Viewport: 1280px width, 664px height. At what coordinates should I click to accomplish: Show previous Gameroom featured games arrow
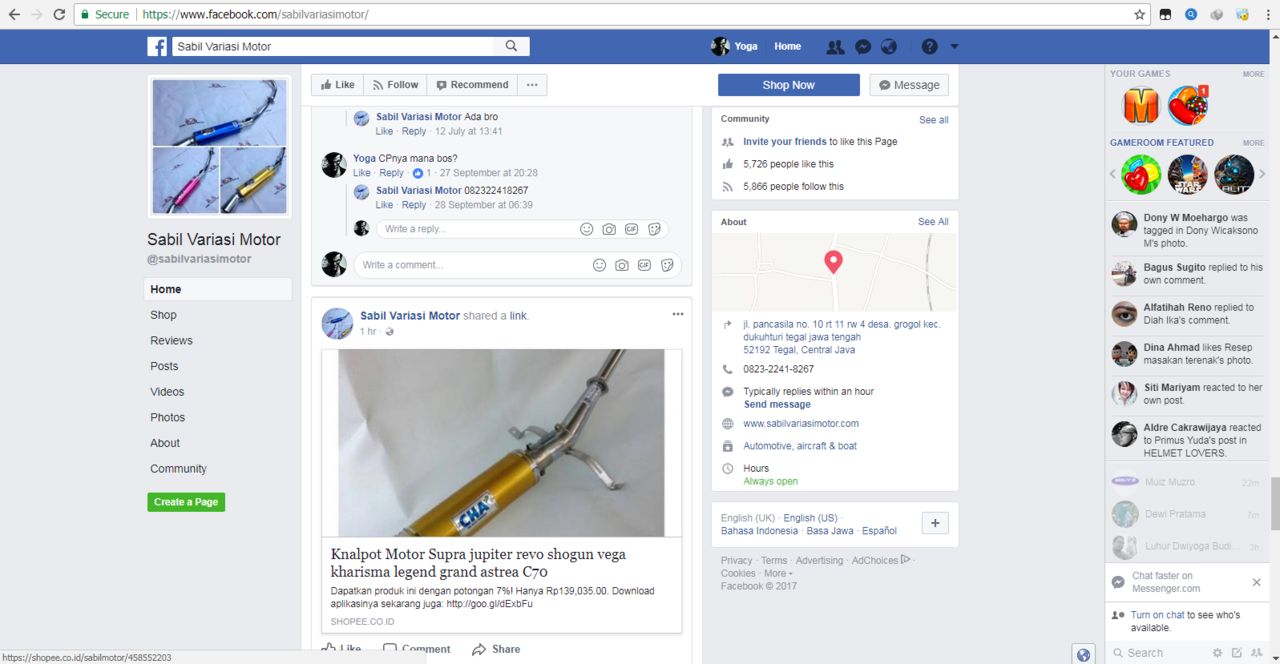(x=1113, y=174)
